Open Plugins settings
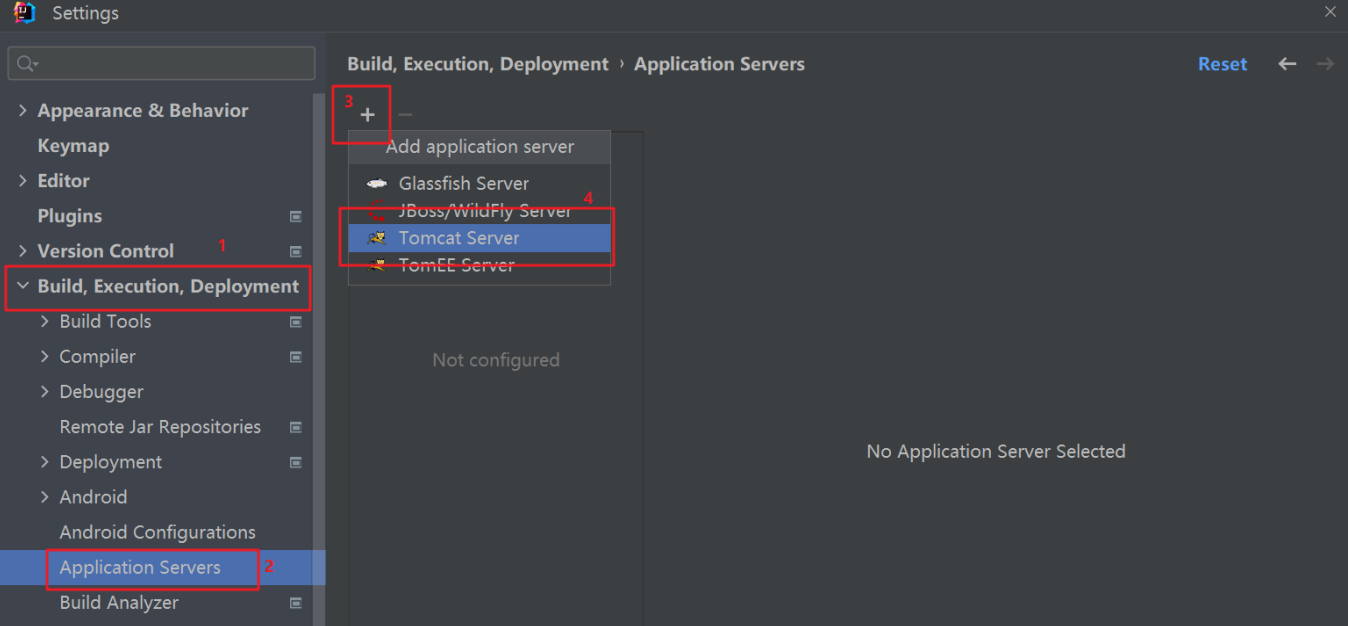Screen dimensions: 1348x626 pyautogui.click(x=70, y=216)
